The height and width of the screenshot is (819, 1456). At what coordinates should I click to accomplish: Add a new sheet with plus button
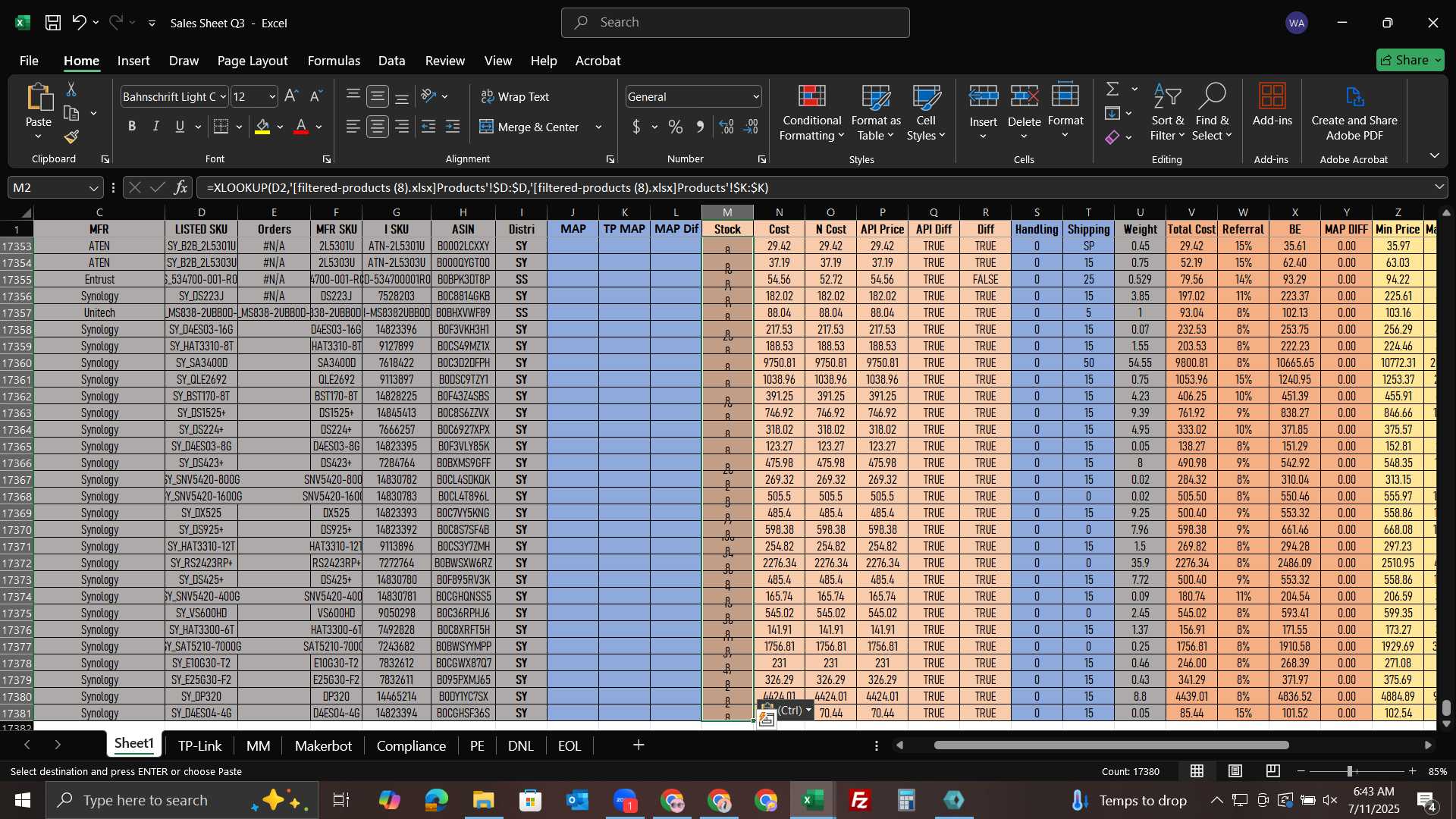click(639, 746)
